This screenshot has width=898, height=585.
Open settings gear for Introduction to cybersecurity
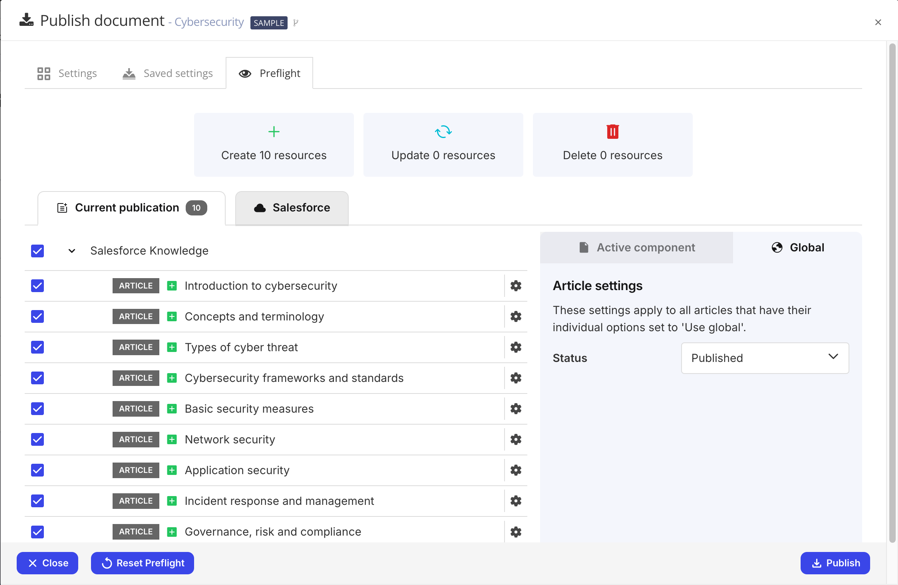(515, 285)
